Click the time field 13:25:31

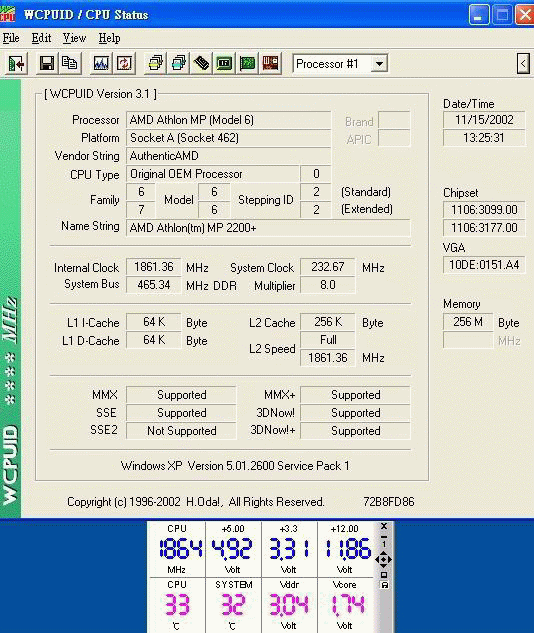(x=484, y=138)
